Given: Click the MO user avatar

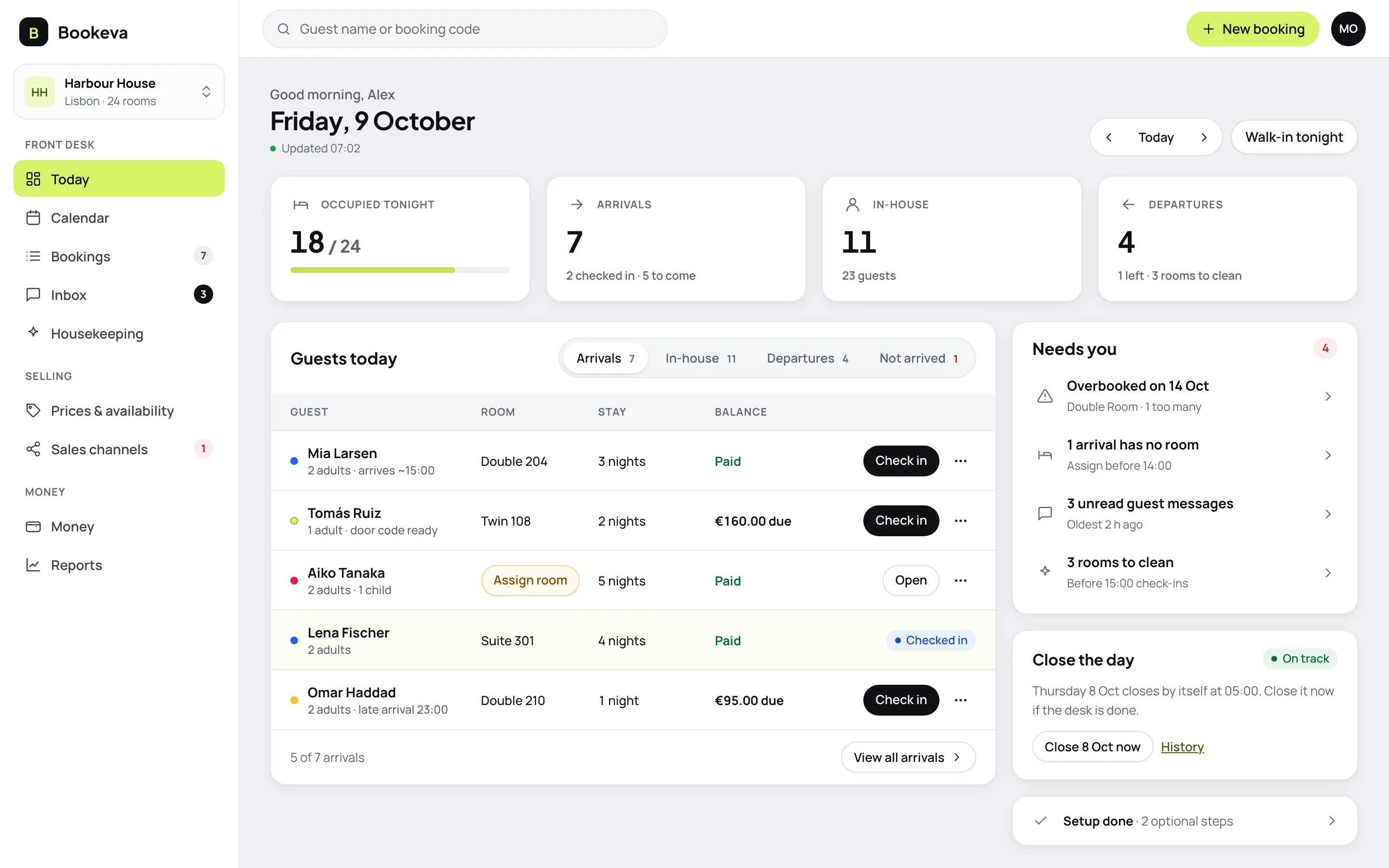Looking at the screenshot, I should click(x=1348, y=29).
